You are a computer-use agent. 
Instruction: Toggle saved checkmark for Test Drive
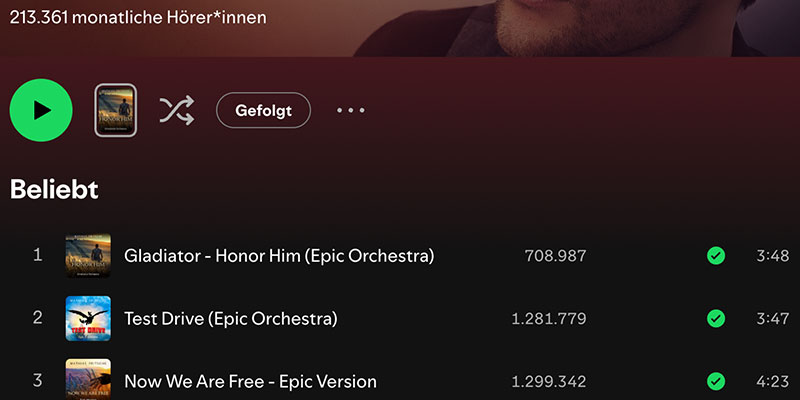coord(716,319)
